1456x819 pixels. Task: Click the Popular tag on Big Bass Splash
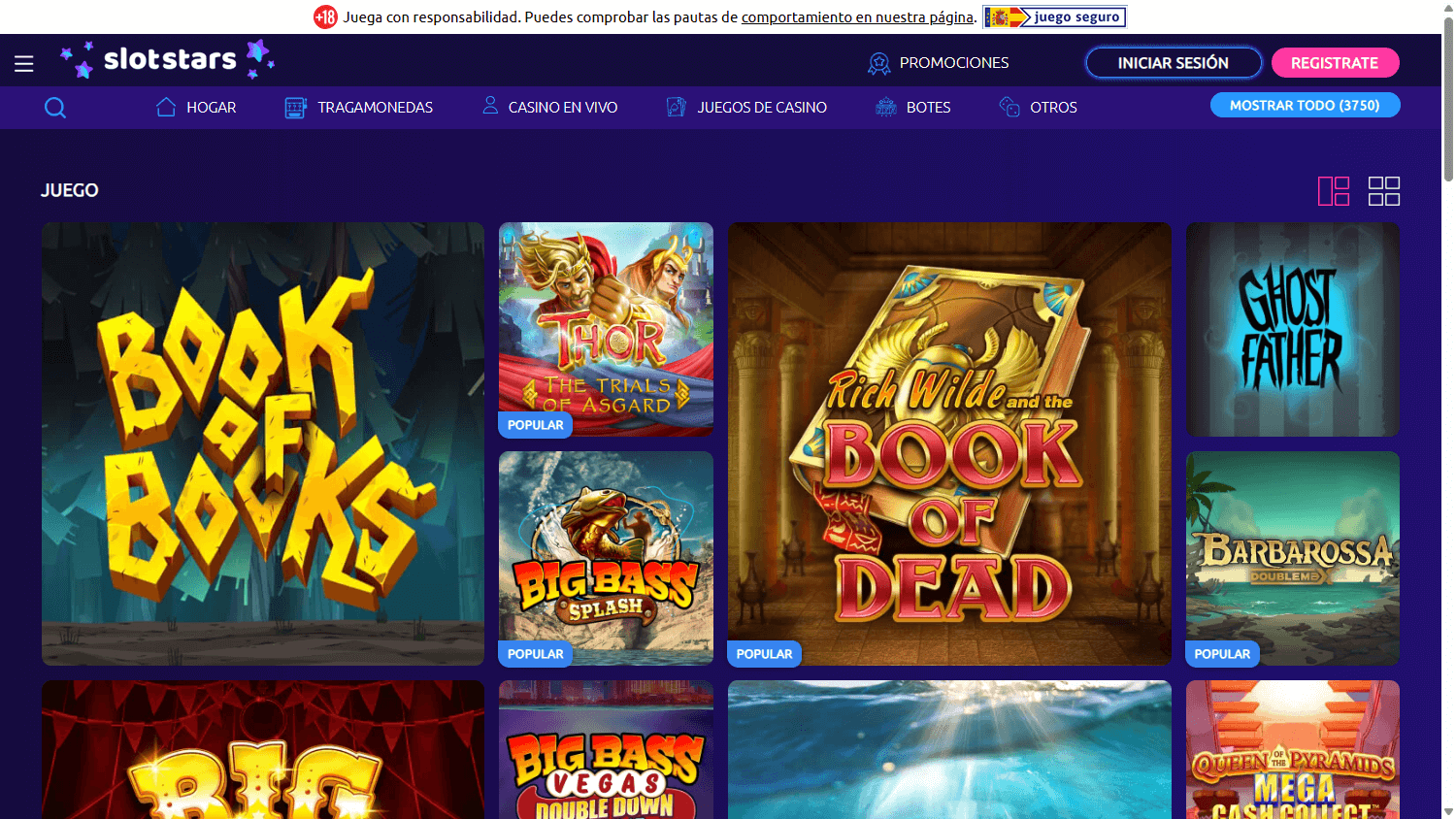536,654
